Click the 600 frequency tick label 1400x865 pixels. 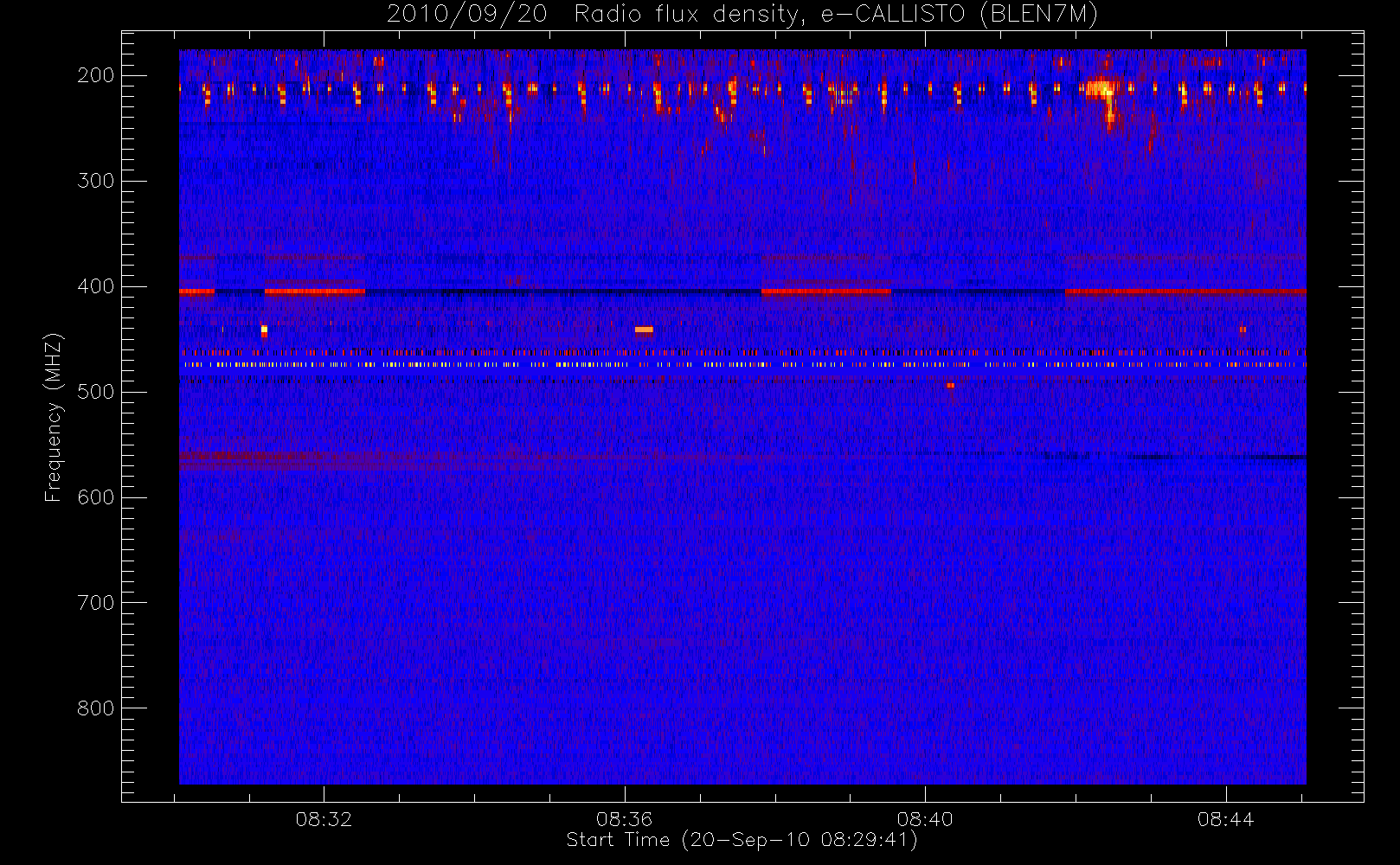pos(96,497)
